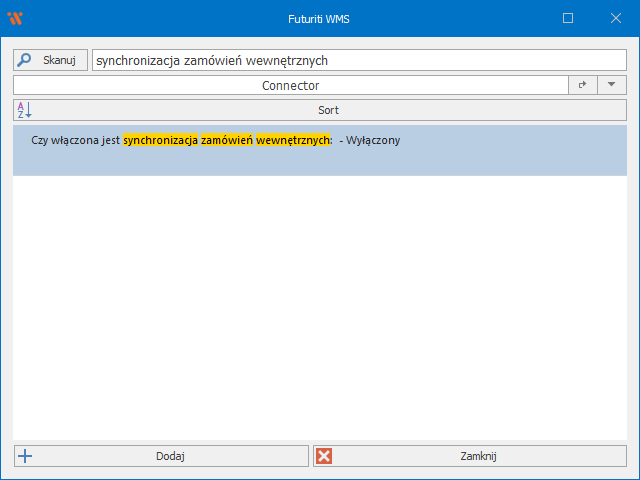Click the highlighted word 'synchronizacja' in result
The height and width of the screenshot is (480, 640).
[x=160, y=141]
